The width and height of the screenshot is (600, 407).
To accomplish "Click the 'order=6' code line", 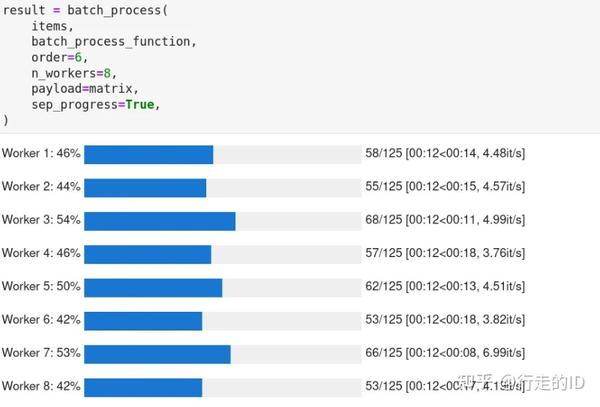I will click(59, 57).
